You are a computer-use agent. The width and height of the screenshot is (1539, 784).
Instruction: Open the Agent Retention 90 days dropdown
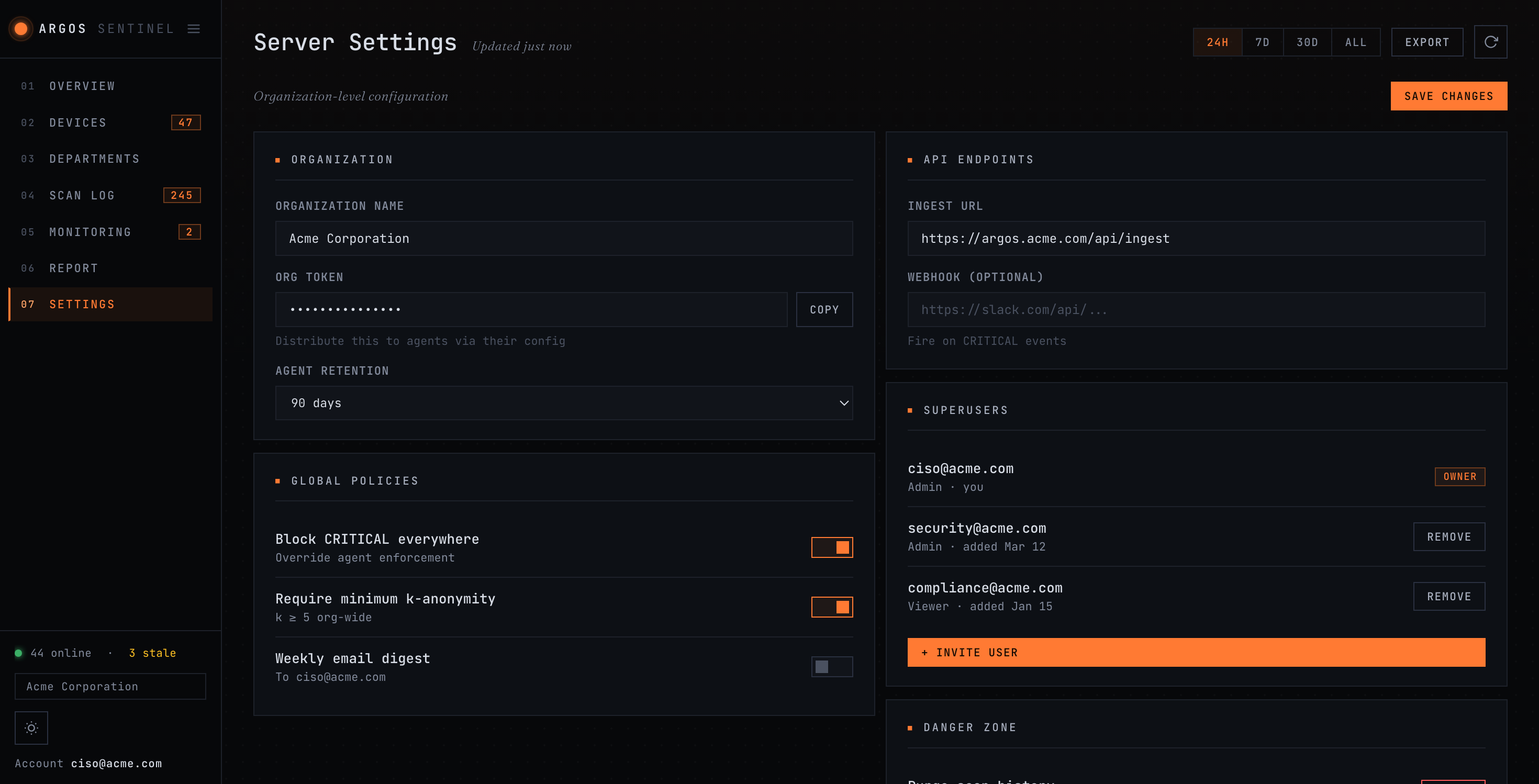click(563, 403)
